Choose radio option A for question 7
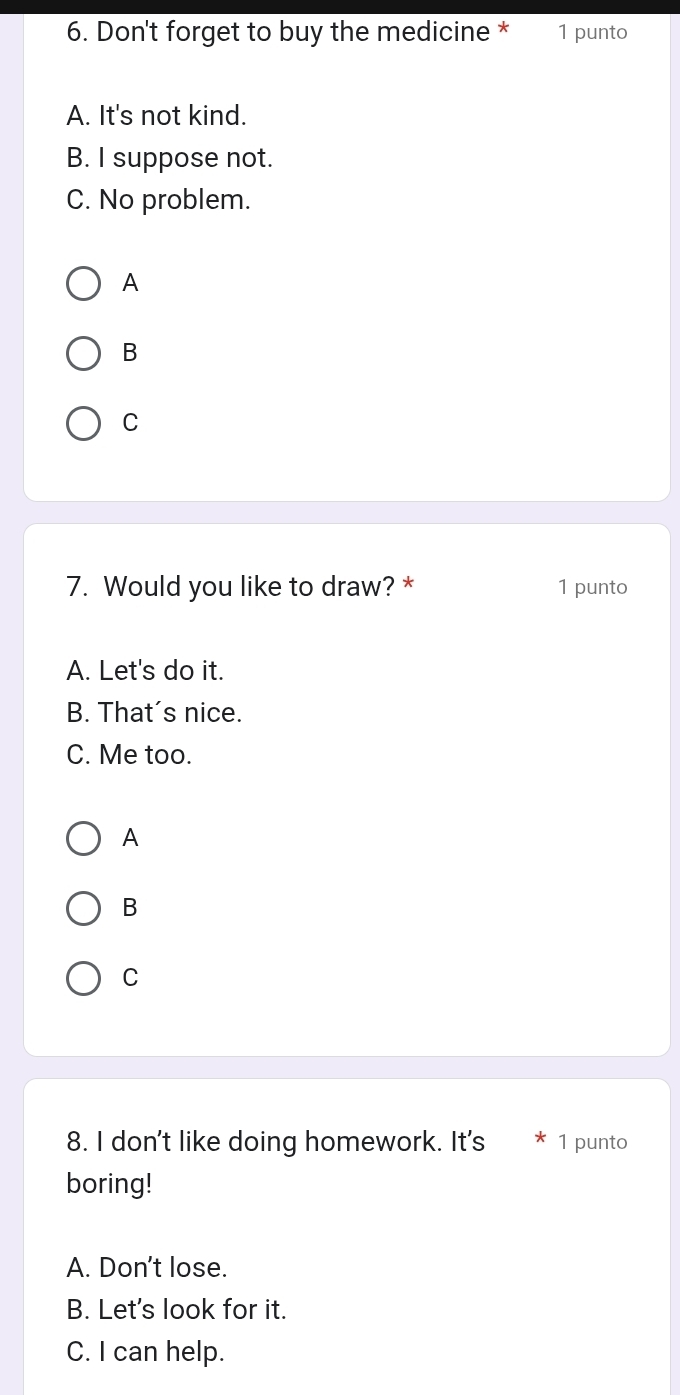 coord(84,839)
